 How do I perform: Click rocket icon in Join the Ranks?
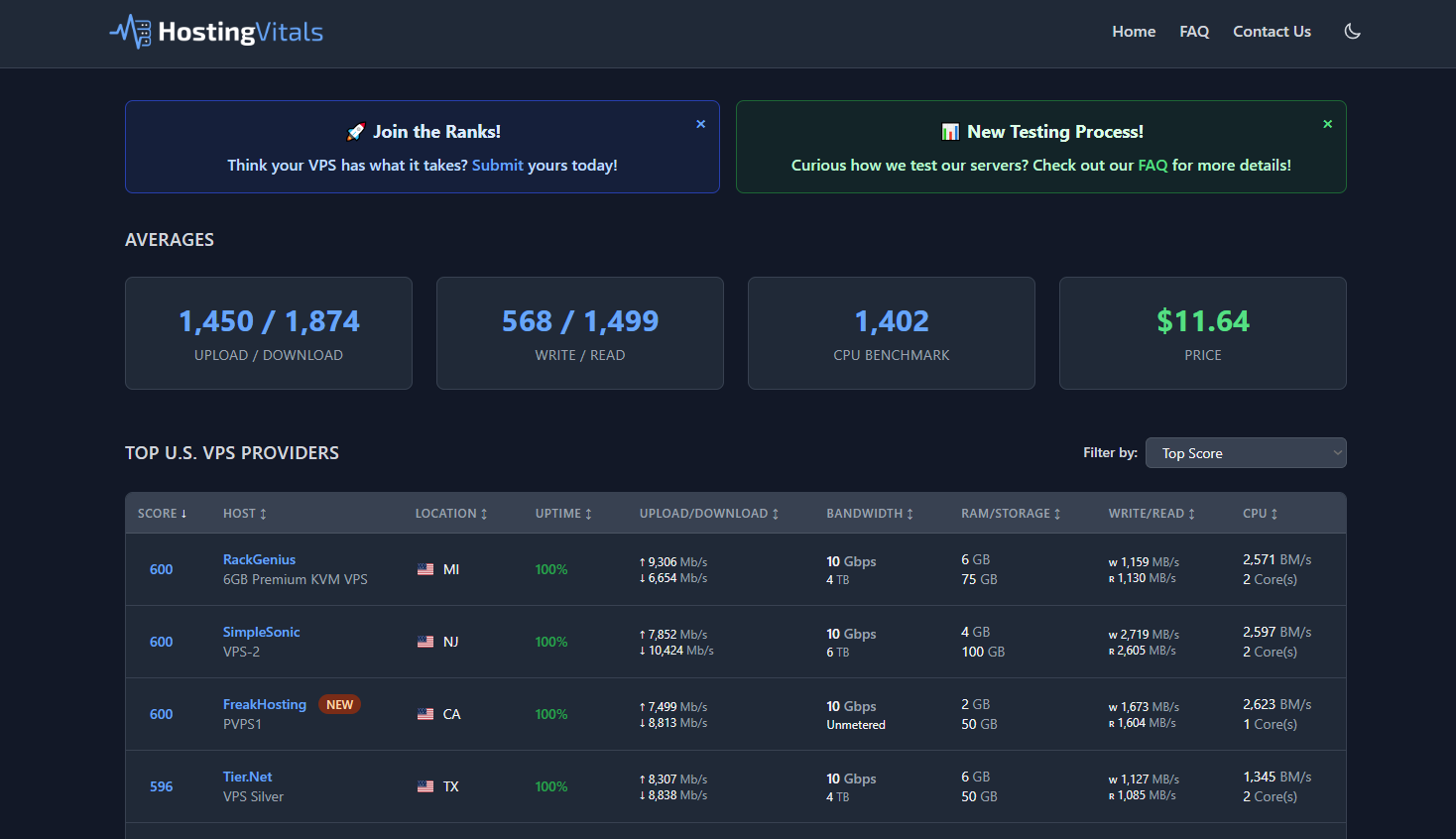[356, 132]
